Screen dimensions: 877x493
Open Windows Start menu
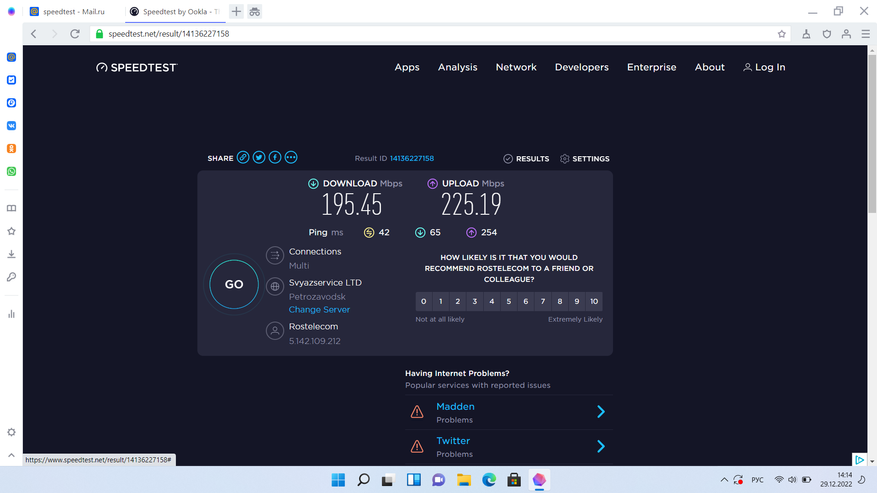click(x=338, y=480)
